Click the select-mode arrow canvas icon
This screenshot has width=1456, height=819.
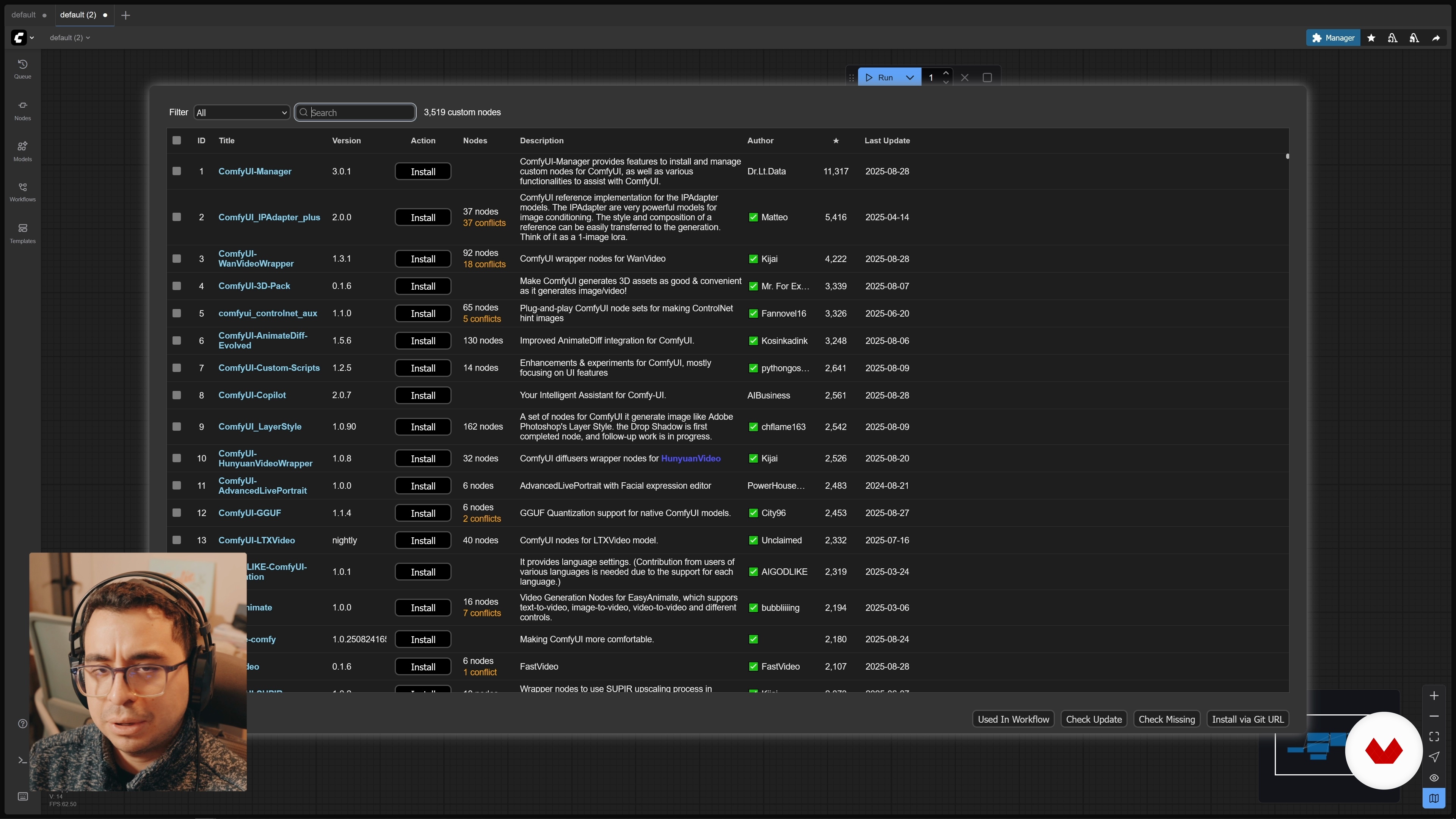pyautogui.click(x=1434, y=757)
